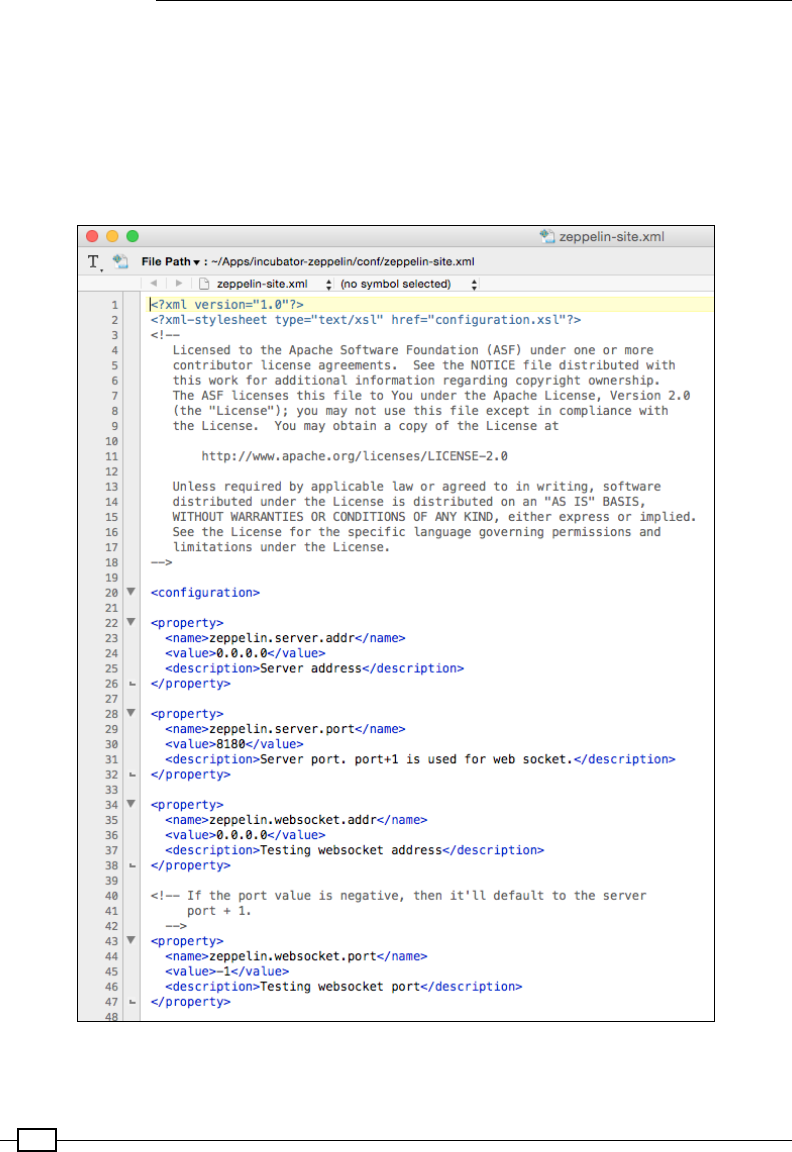Click the fold end marker at line 38
This screenshot has width=792, height=1152.
click(132, 865)
